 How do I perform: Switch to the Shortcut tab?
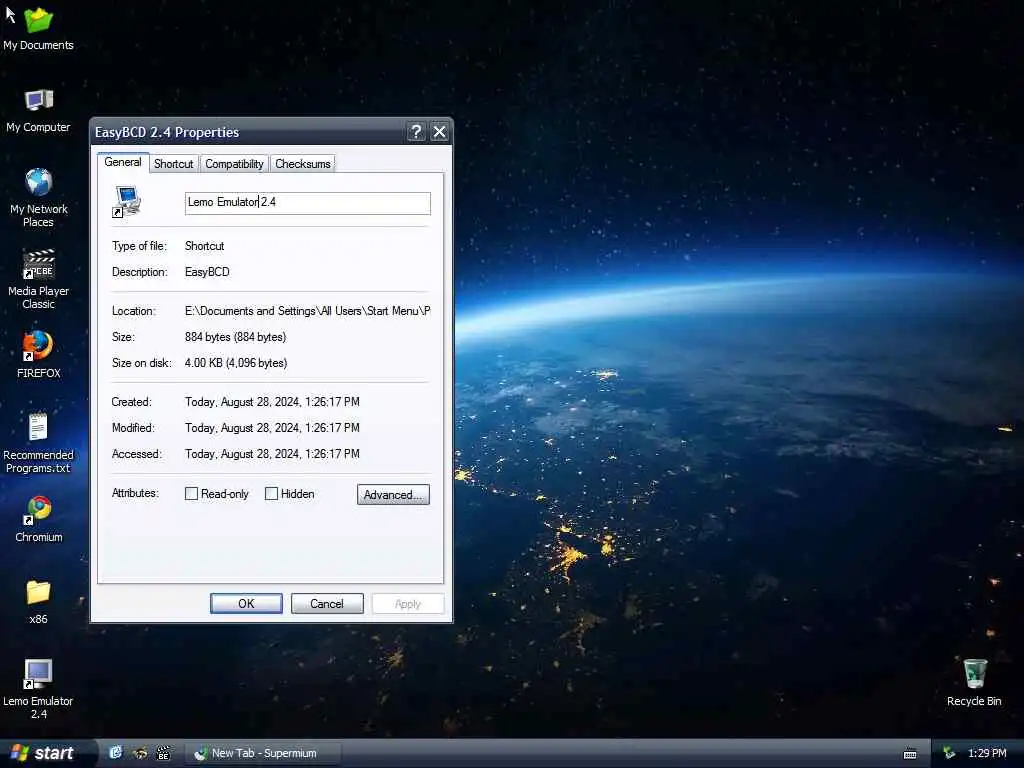coord(173,164)
